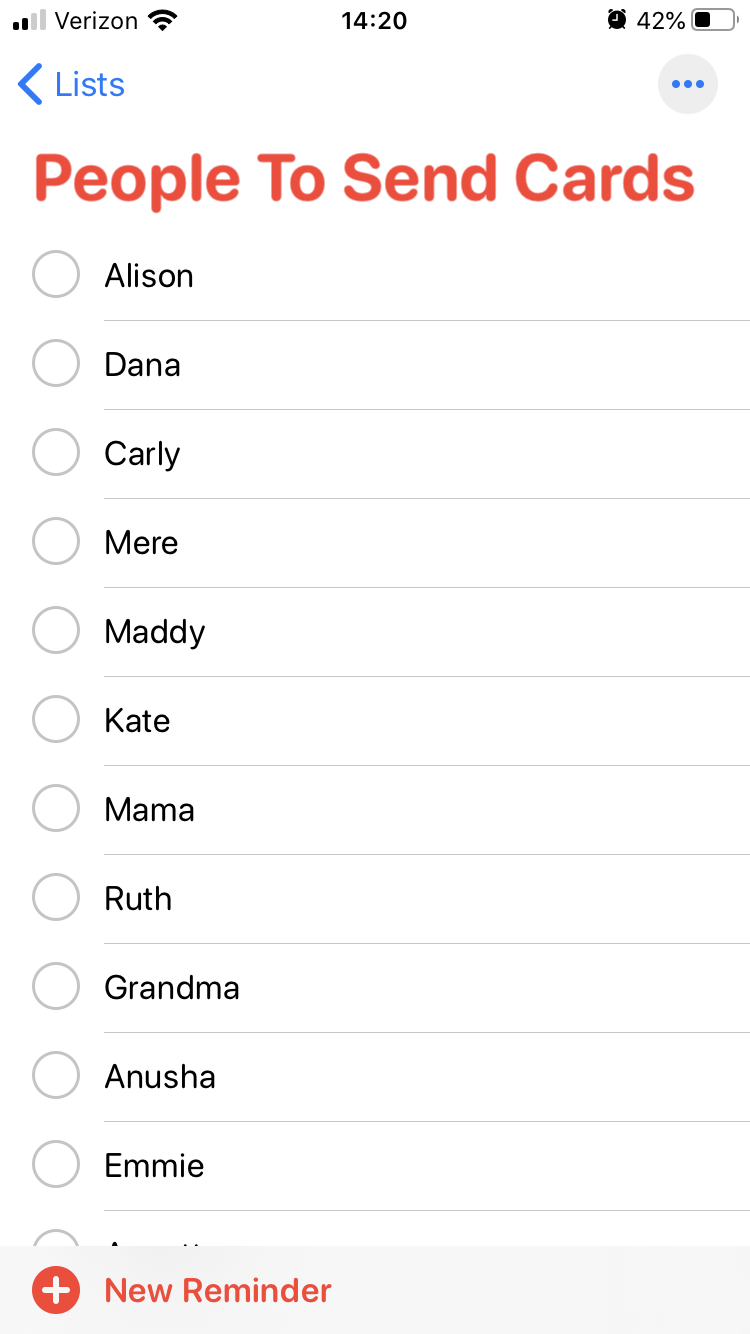Check off the Dana reminder circle
This screenshot has height=1334, width=750.
point(56,363)
